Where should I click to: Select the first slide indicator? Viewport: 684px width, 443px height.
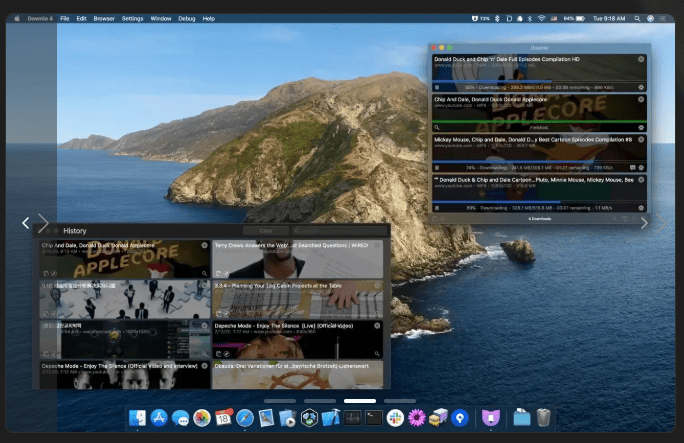click(280, 401)
